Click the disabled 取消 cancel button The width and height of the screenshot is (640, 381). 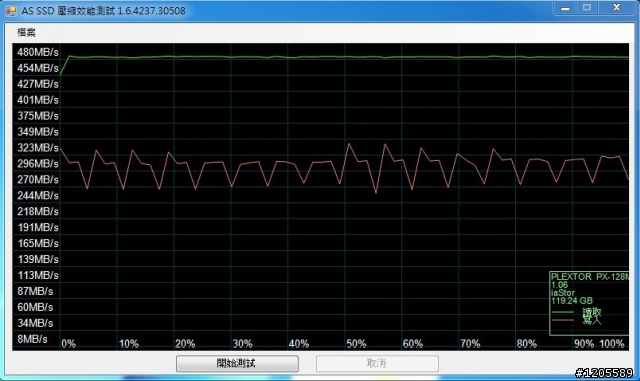[377, 363]
